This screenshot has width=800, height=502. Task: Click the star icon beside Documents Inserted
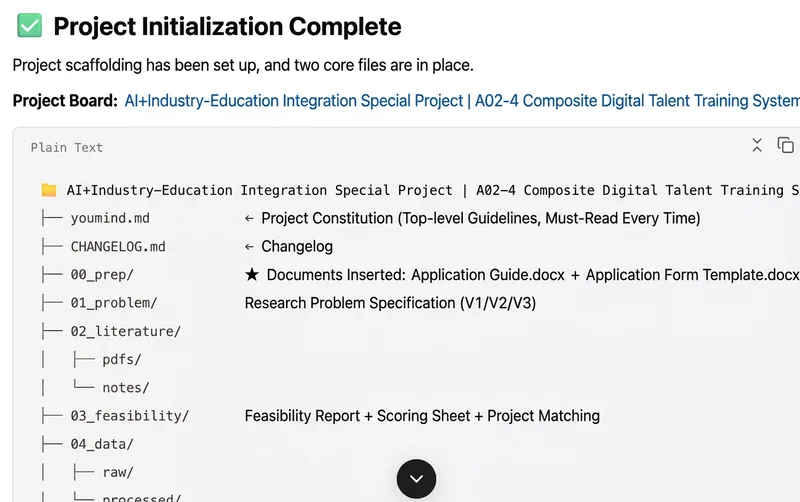tap(252, 274)
